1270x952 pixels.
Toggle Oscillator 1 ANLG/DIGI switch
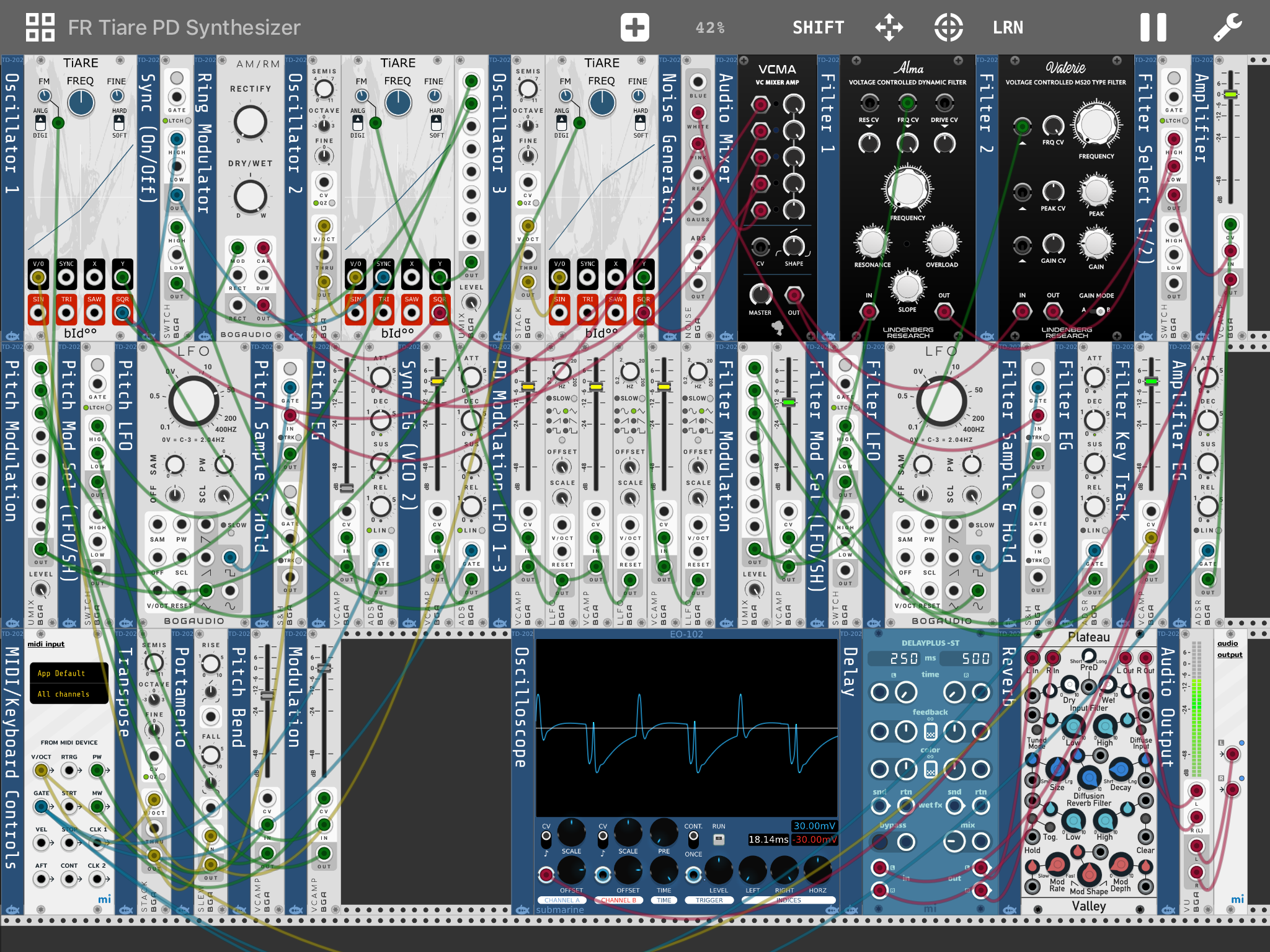point(40,122)
